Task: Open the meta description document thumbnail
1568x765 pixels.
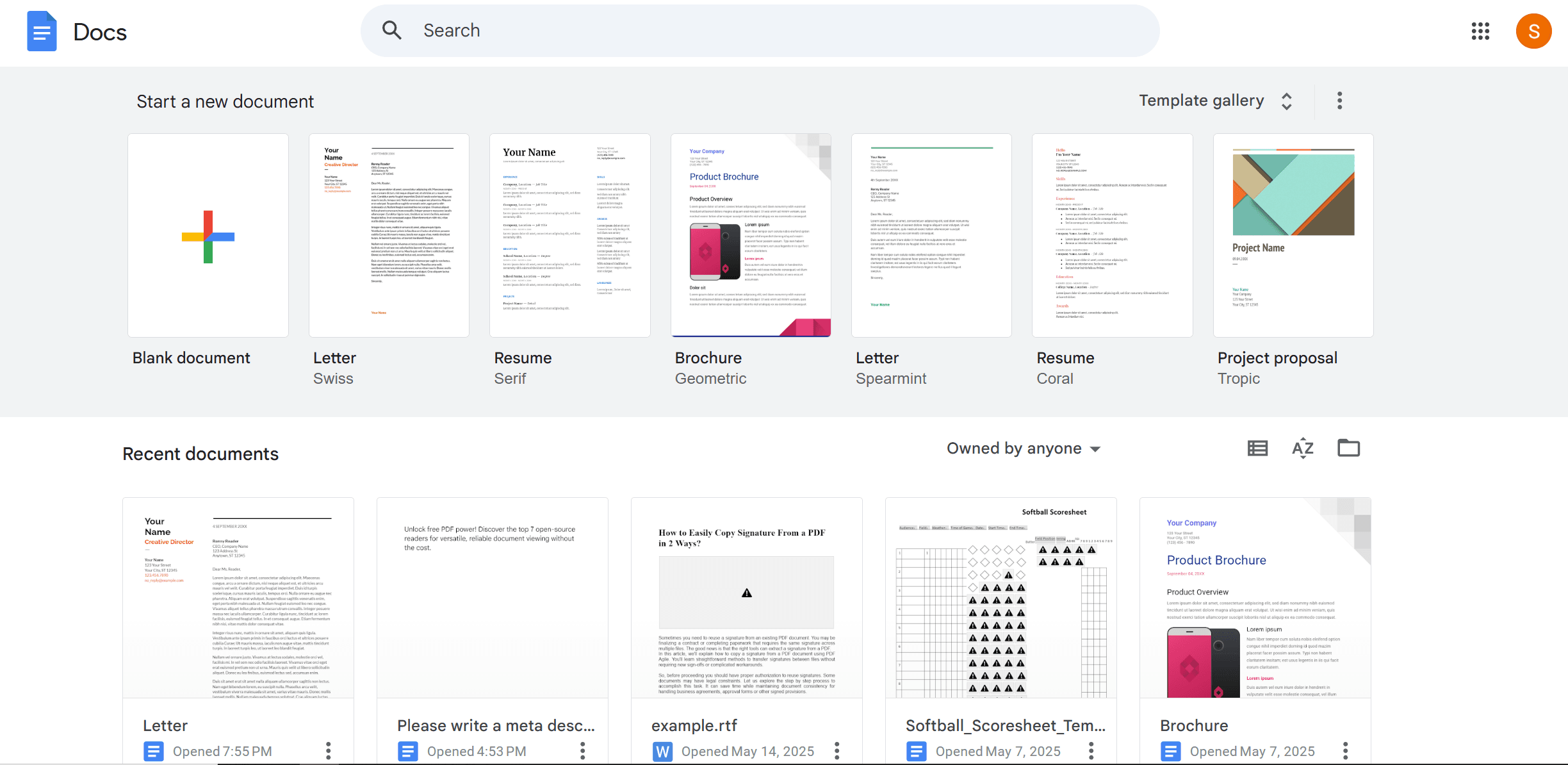Action: point(493,598)
